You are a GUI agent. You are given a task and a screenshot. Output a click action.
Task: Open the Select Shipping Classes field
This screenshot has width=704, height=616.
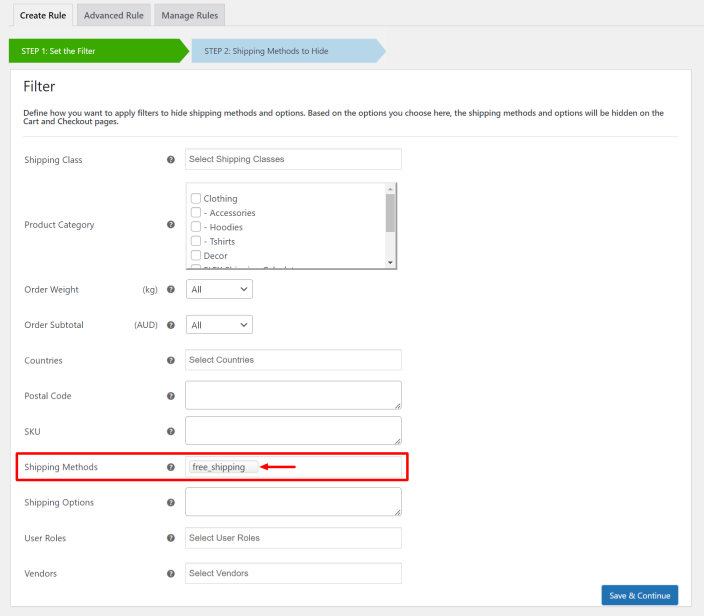(293, 159)
